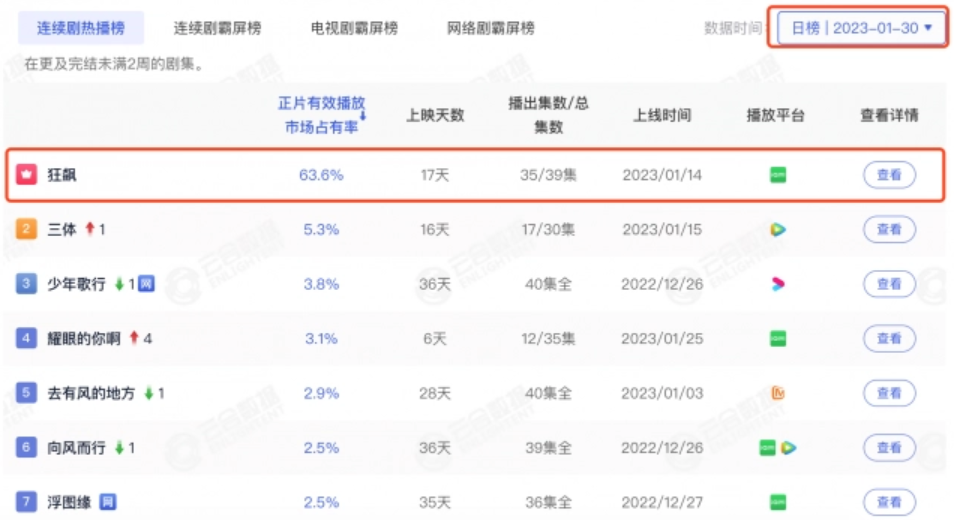Click the green down arrow beside 去有风的地方

tap(148, 393)
